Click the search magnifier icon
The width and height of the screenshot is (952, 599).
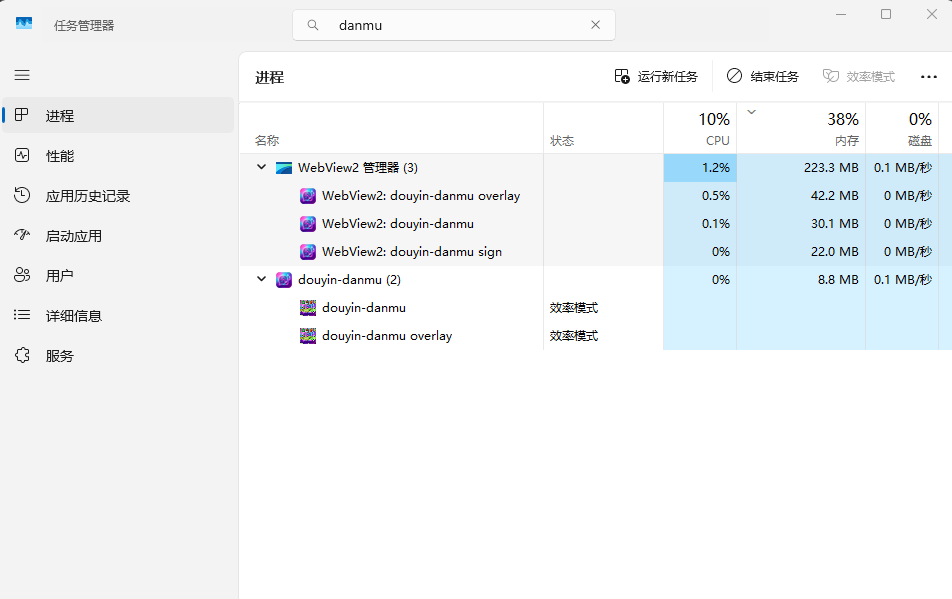coord(313,25)
